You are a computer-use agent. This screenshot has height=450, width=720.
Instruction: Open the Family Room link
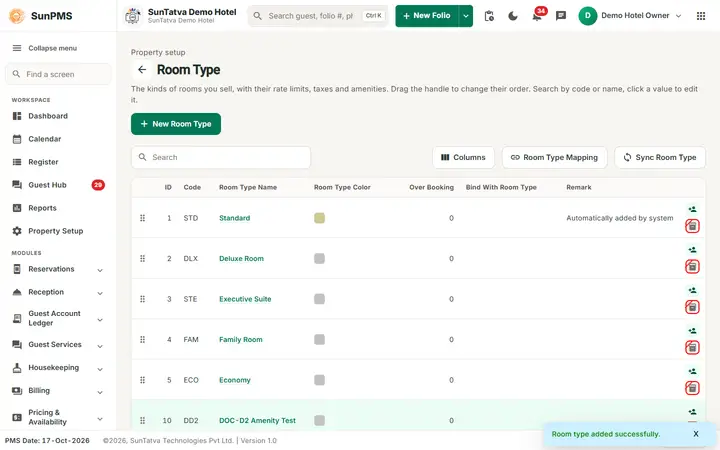pyautogui.click(x=241, y=339)
